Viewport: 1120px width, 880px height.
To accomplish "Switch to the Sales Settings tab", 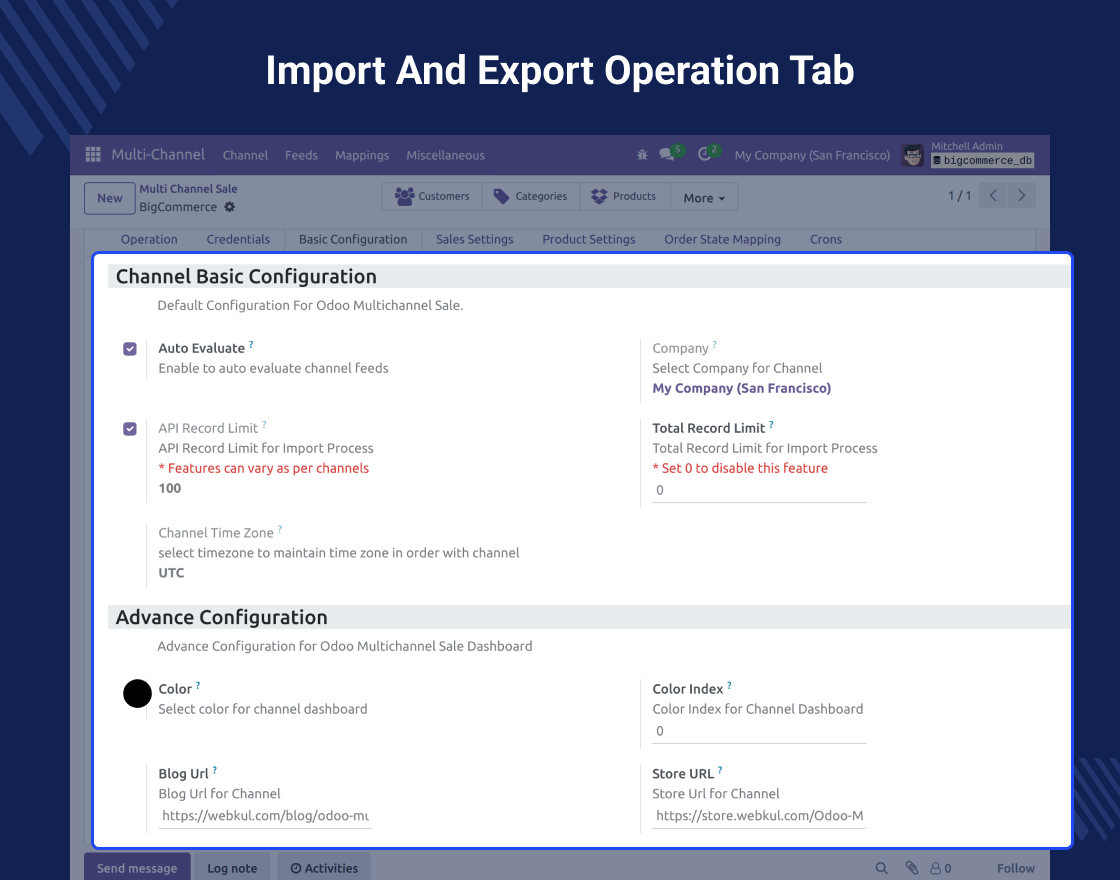I will 475,239.
